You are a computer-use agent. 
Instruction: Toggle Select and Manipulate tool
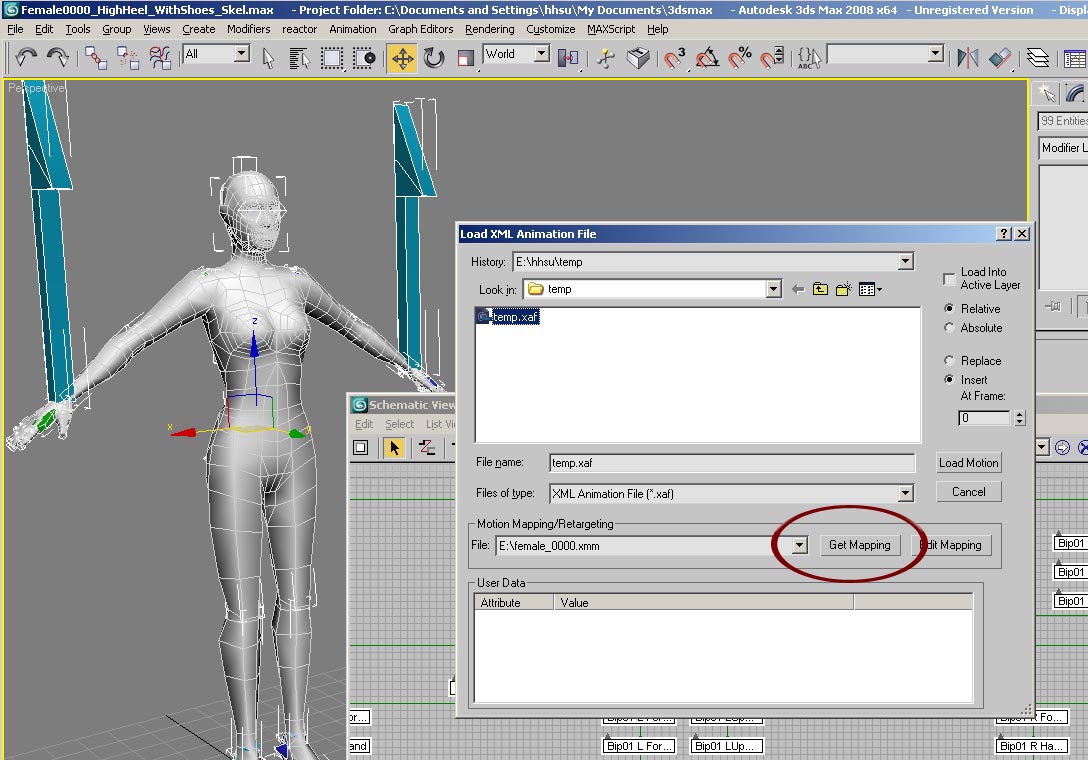pyautogui.click(x=606, y=57)
